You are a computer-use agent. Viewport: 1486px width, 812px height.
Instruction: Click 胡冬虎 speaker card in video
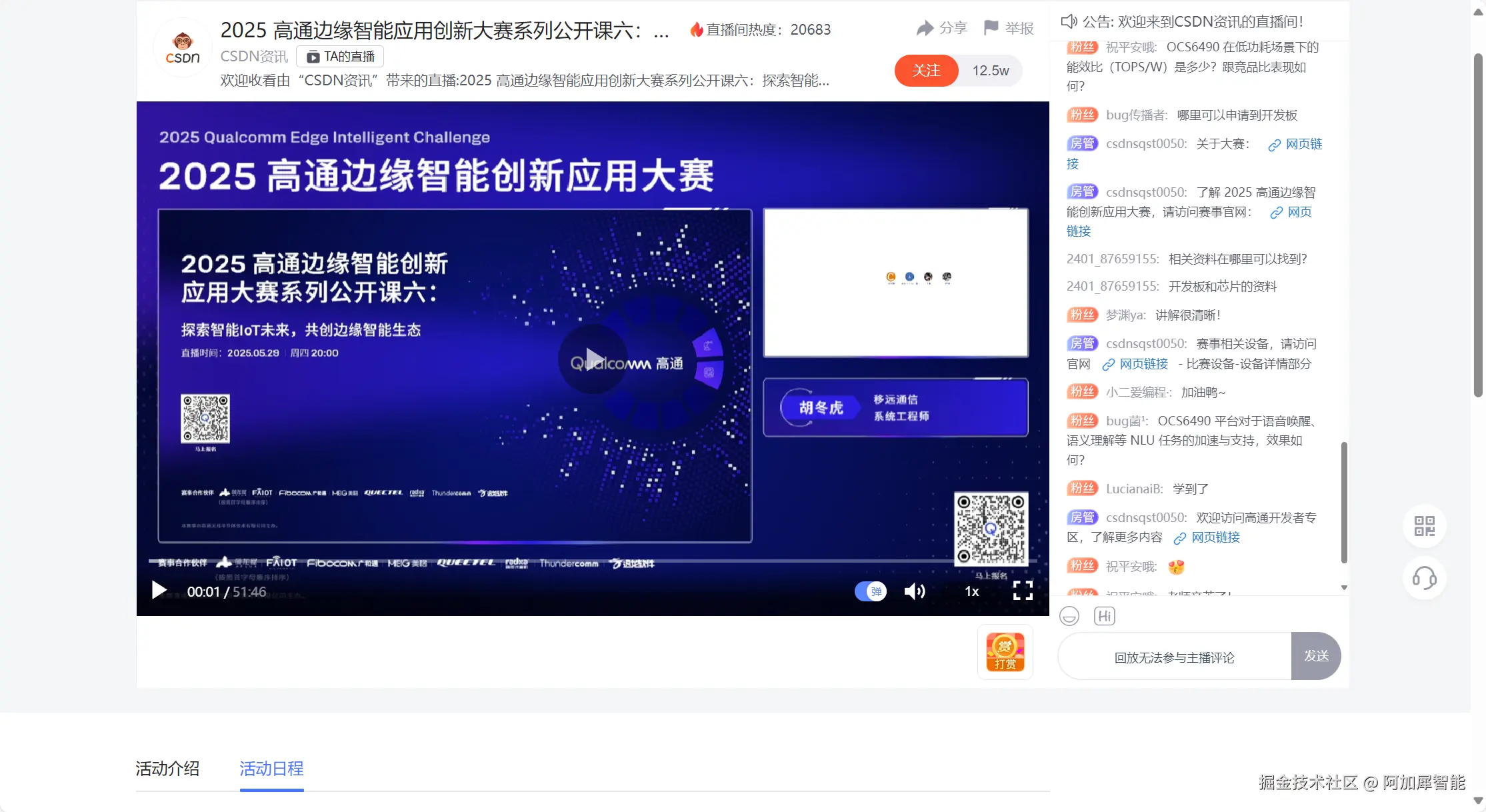point(895,407)
